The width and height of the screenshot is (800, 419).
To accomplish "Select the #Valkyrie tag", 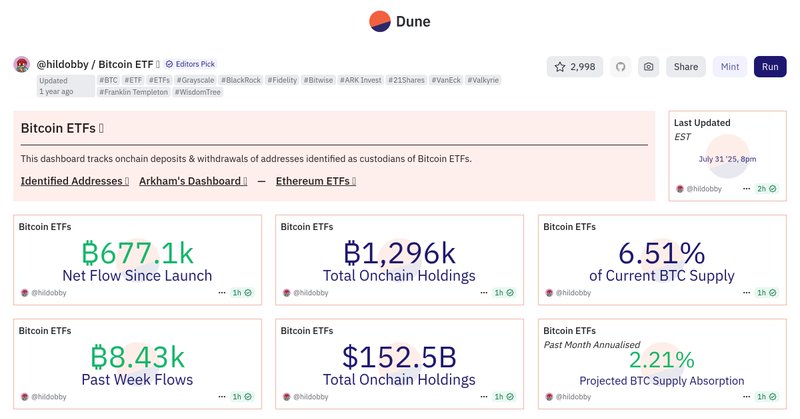I will click(483, 80).
